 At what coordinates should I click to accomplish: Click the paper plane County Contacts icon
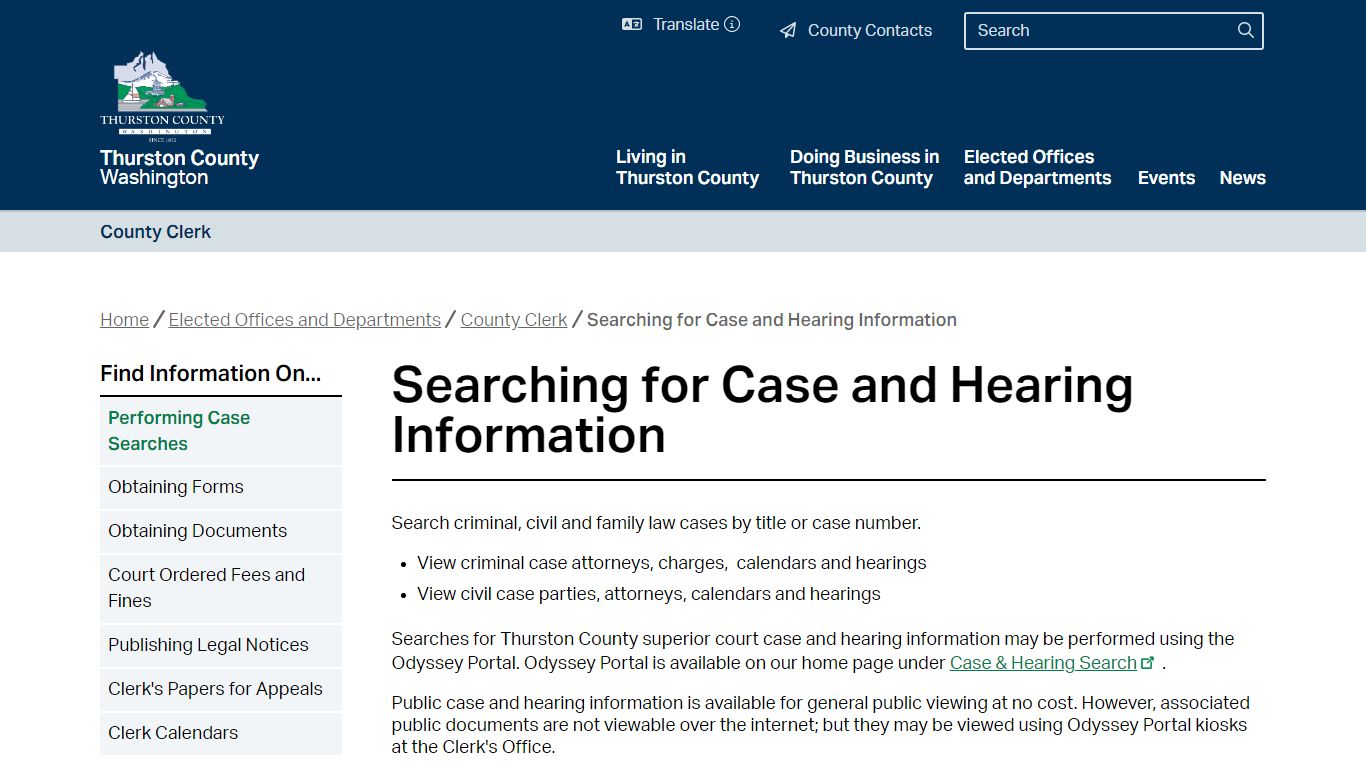click(788, 31)
